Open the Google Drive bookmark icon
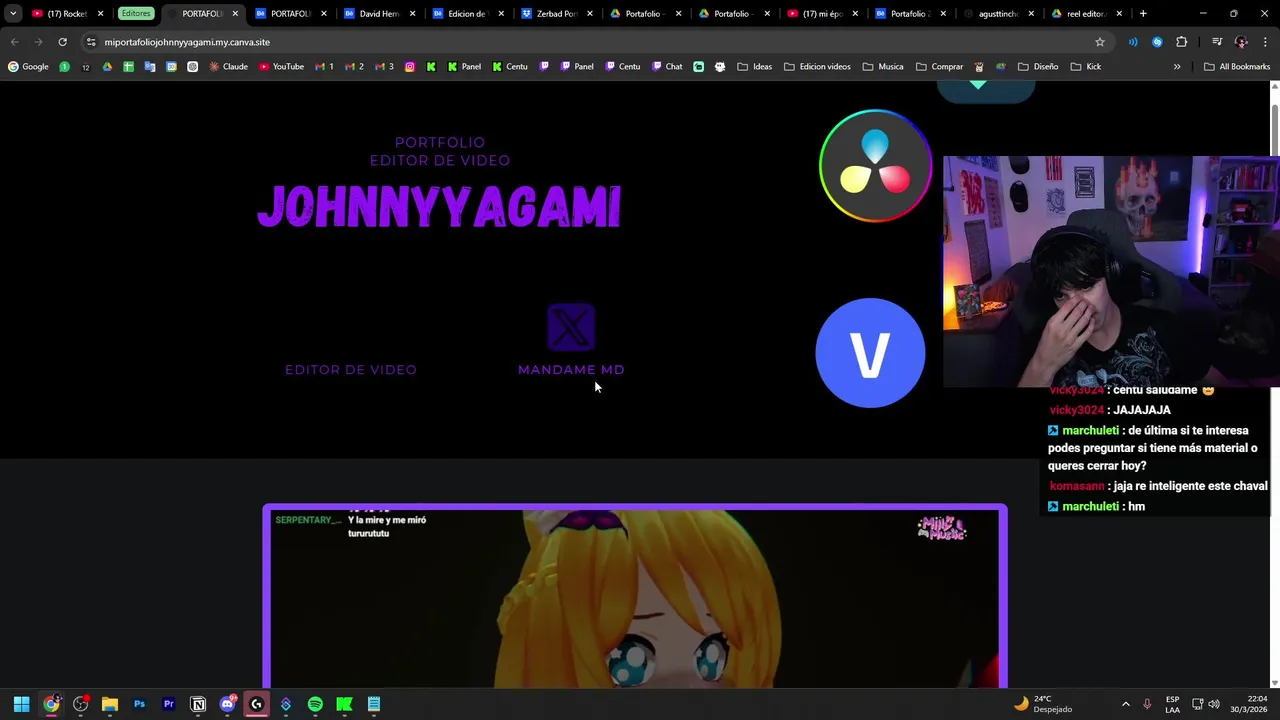Image resolution: width=1280 pixels, height=720 pixels. [x=107, y=67]
